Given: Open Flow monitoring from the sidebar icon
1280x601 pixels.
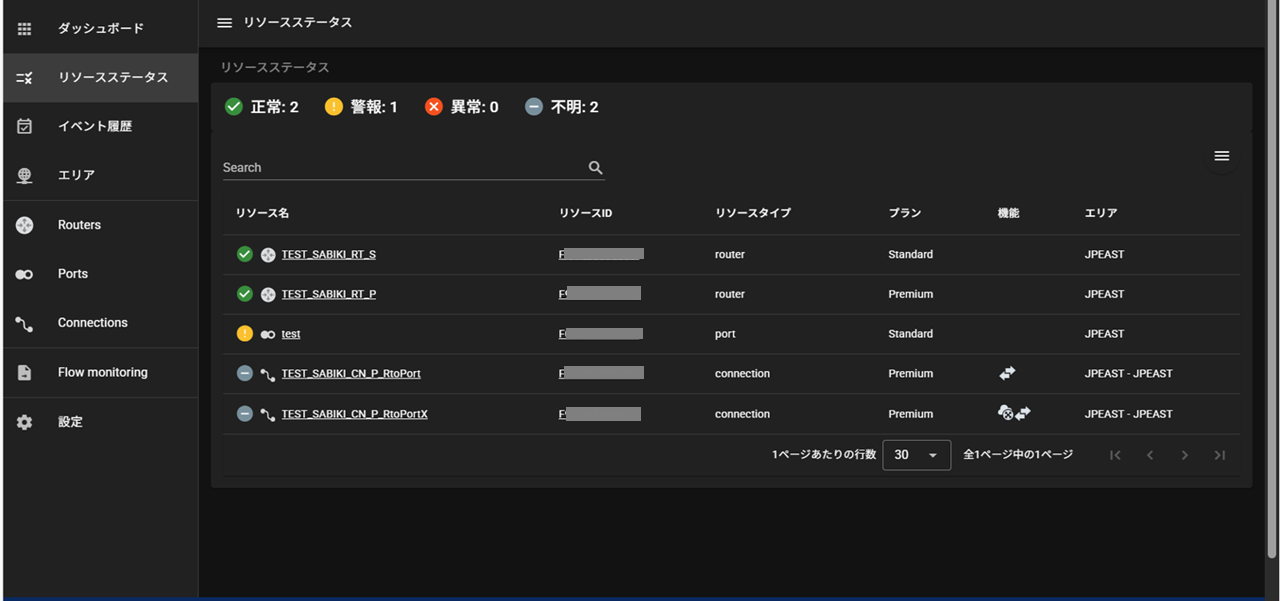Looking at the screenshot, I should pos(24,371).
